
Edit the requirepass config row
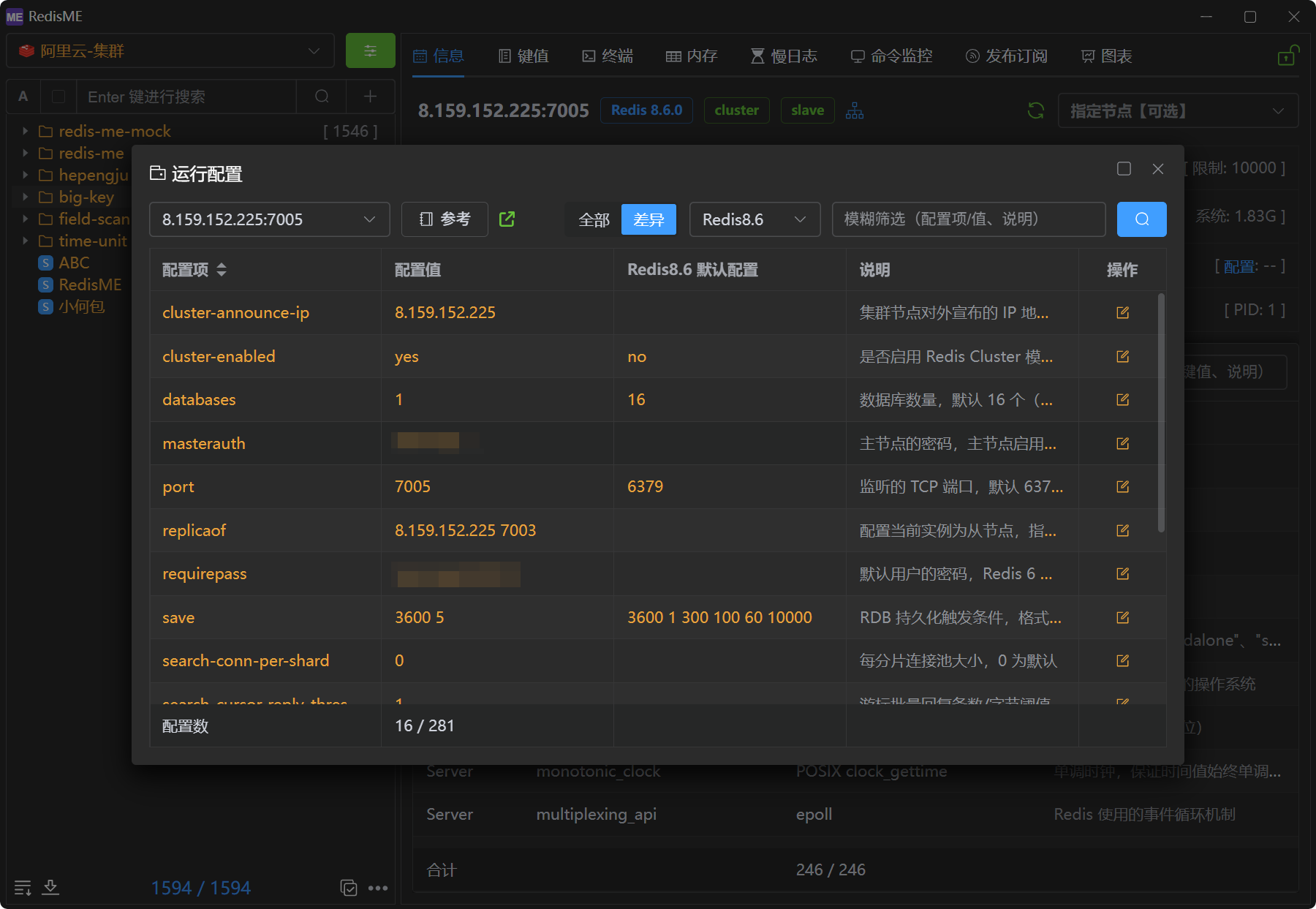pos(1123,574)
